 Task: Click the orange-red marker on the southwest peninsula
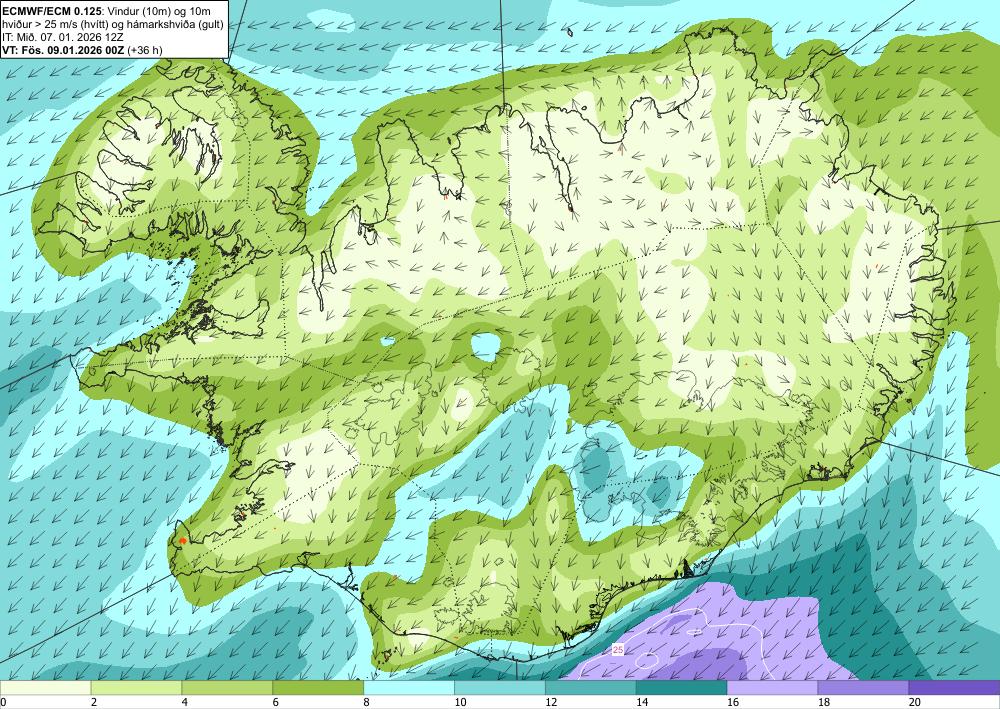pyautogui.click(x=182, y=541)
